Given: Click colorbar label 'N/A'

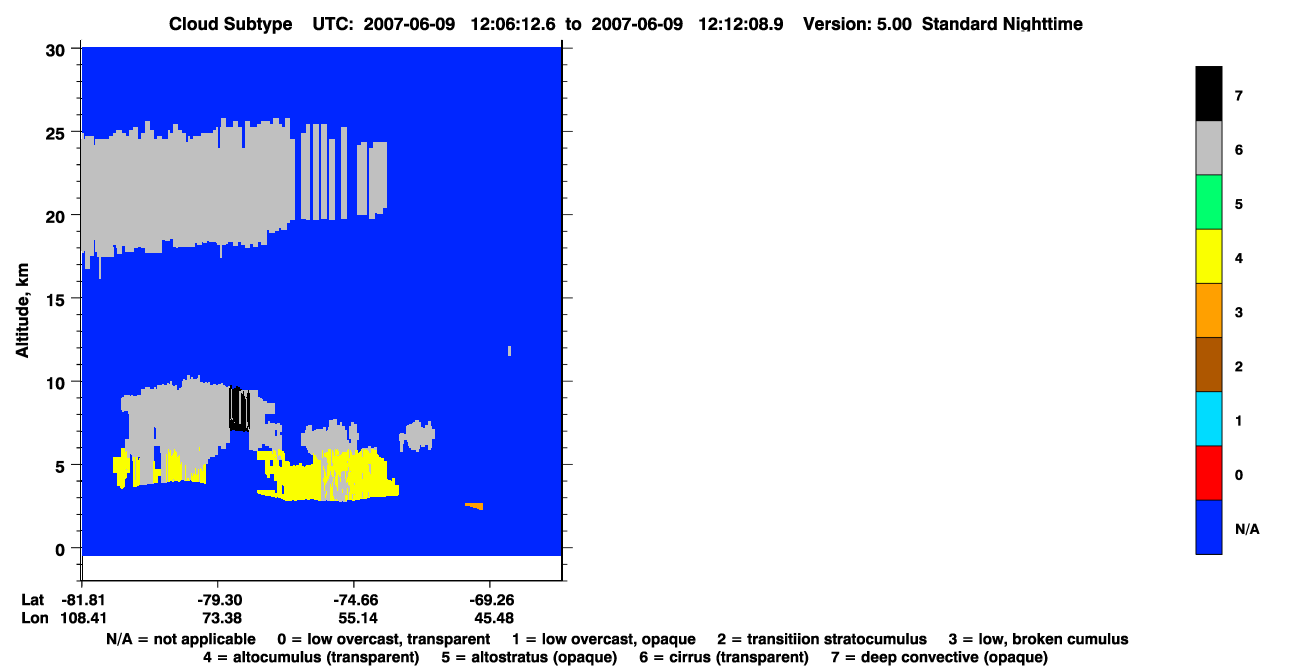Looking at the screenshot, I should click(1247, 528).
